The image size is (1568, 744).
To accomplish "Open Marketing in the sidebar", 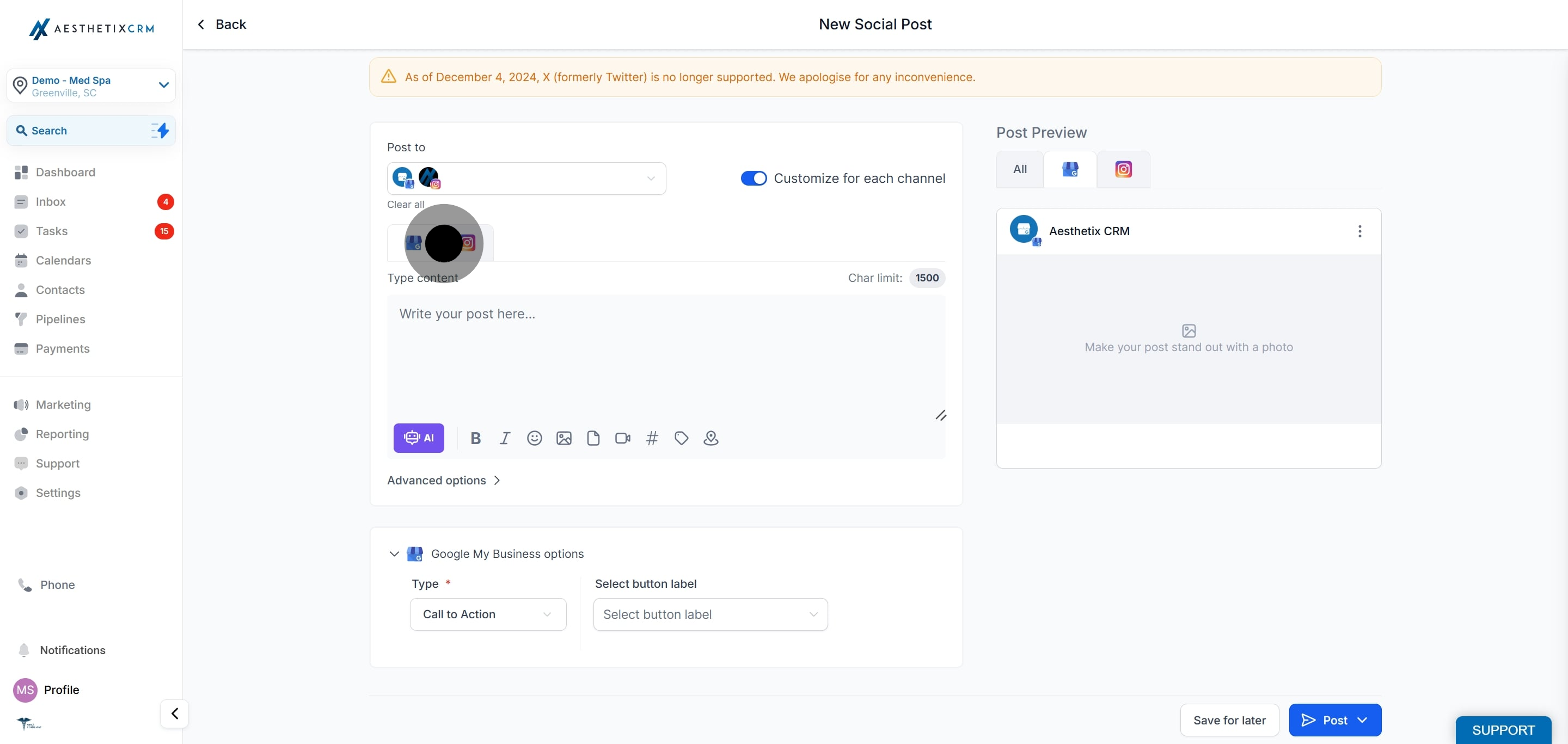I will click(x=63, y=404).
